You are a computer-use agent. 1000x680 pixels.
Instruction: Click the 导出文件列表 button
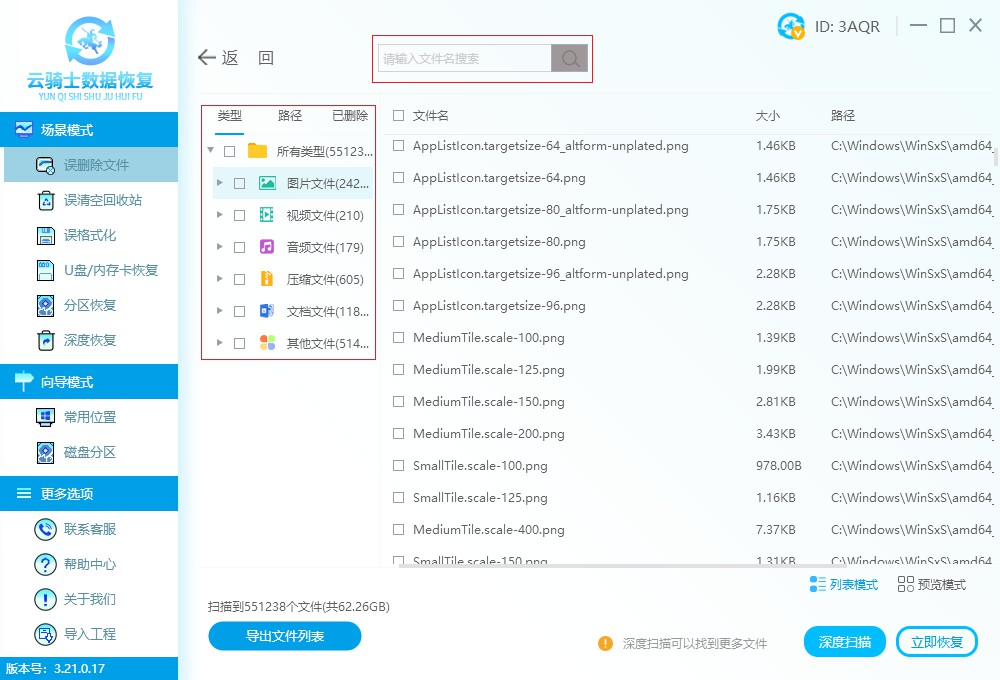point(284,636)
